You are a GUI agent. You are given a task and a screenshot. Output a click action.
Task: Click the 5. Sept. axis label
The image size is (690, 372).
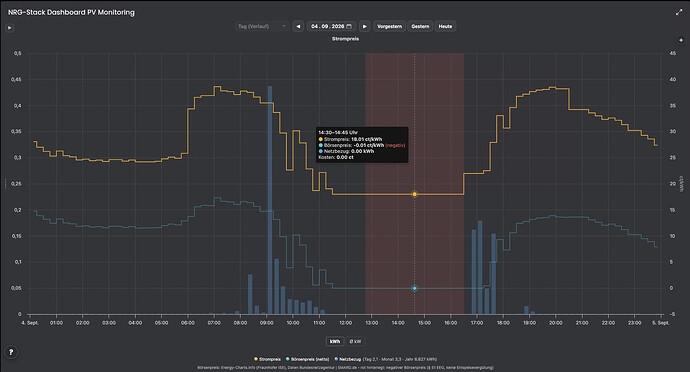(x=661, y=323)
